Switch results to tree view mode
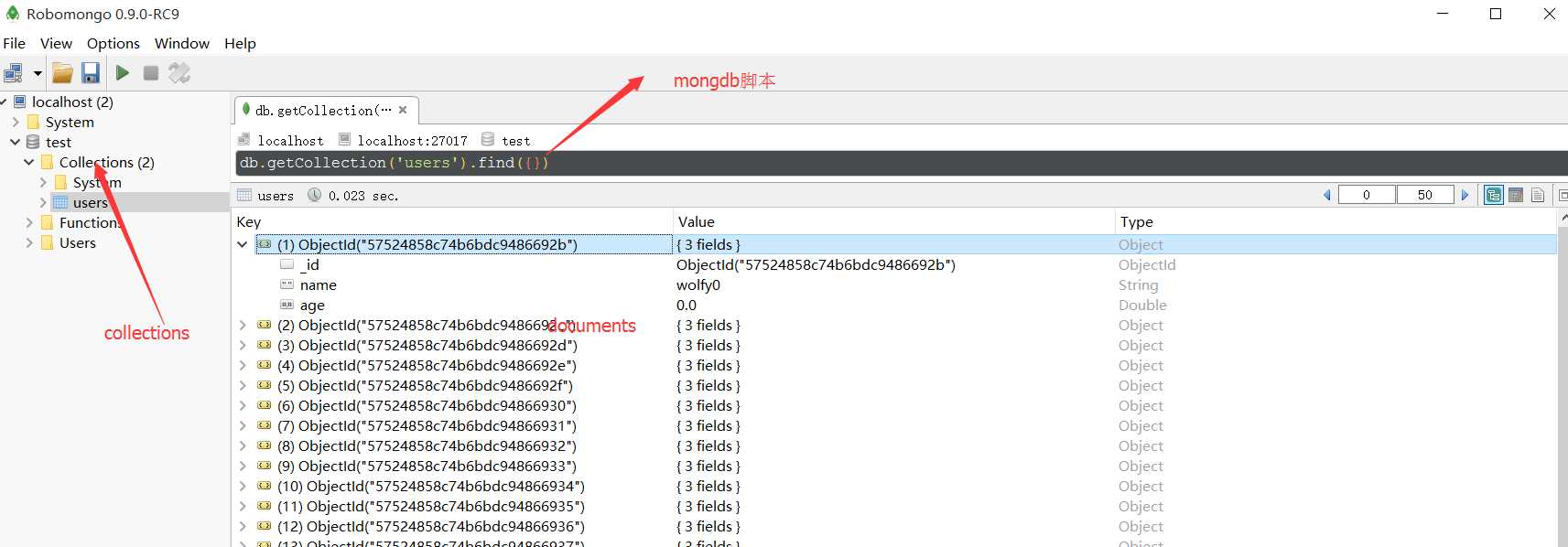The height and width of the screenshot is (547, 1568). click(1494, 195)
